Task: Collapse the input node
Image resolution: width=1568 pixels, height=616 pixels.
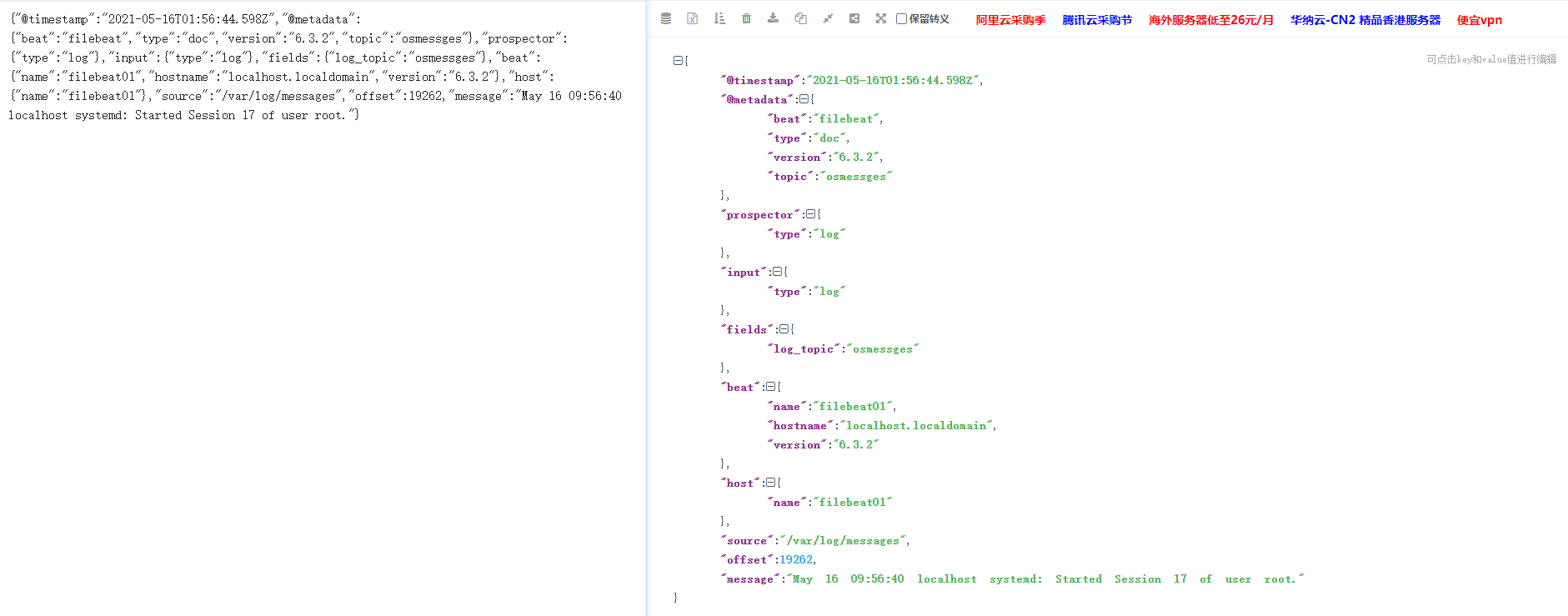Action: pos(778,272)
